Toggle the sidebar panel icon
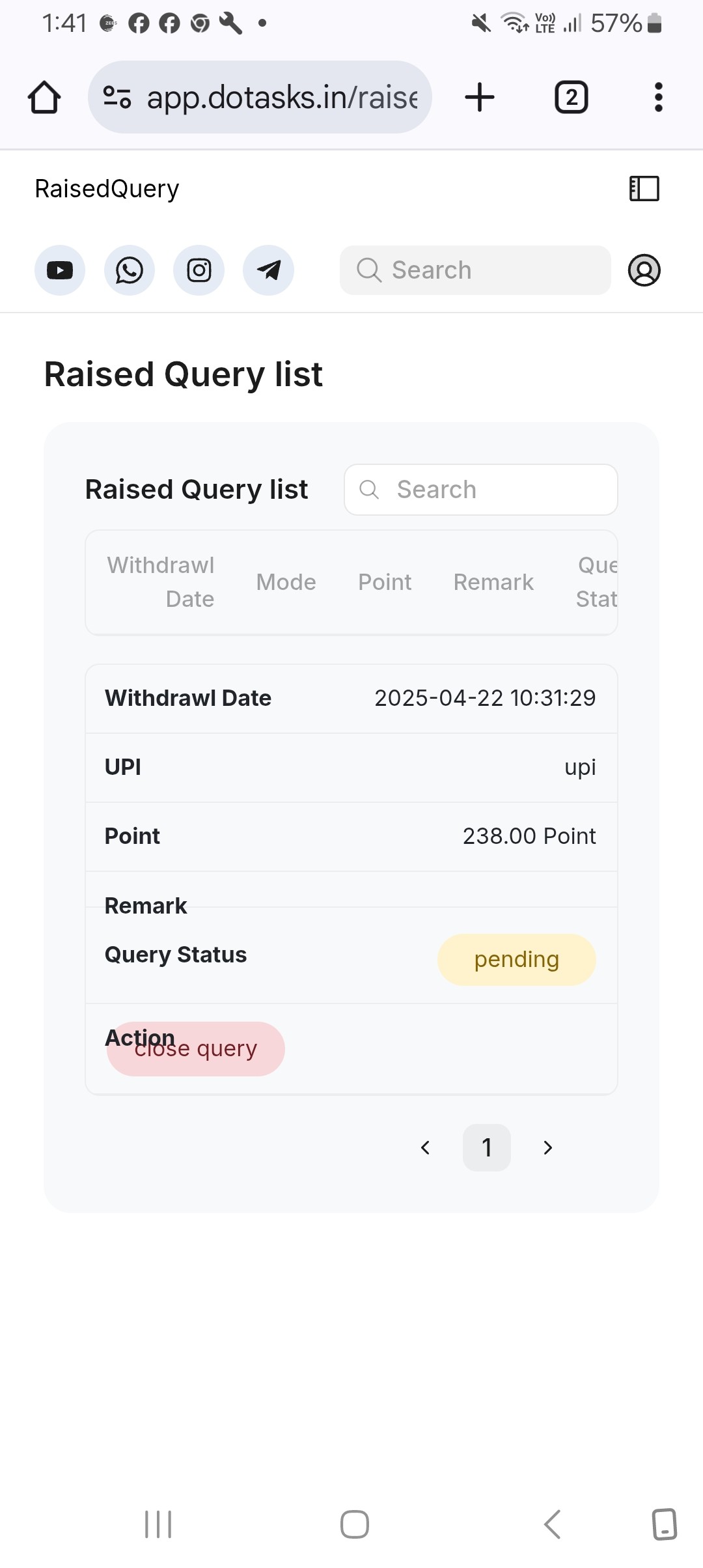Image resolution: width=703 pixels, height=1568 pixels. coord(644,189)
